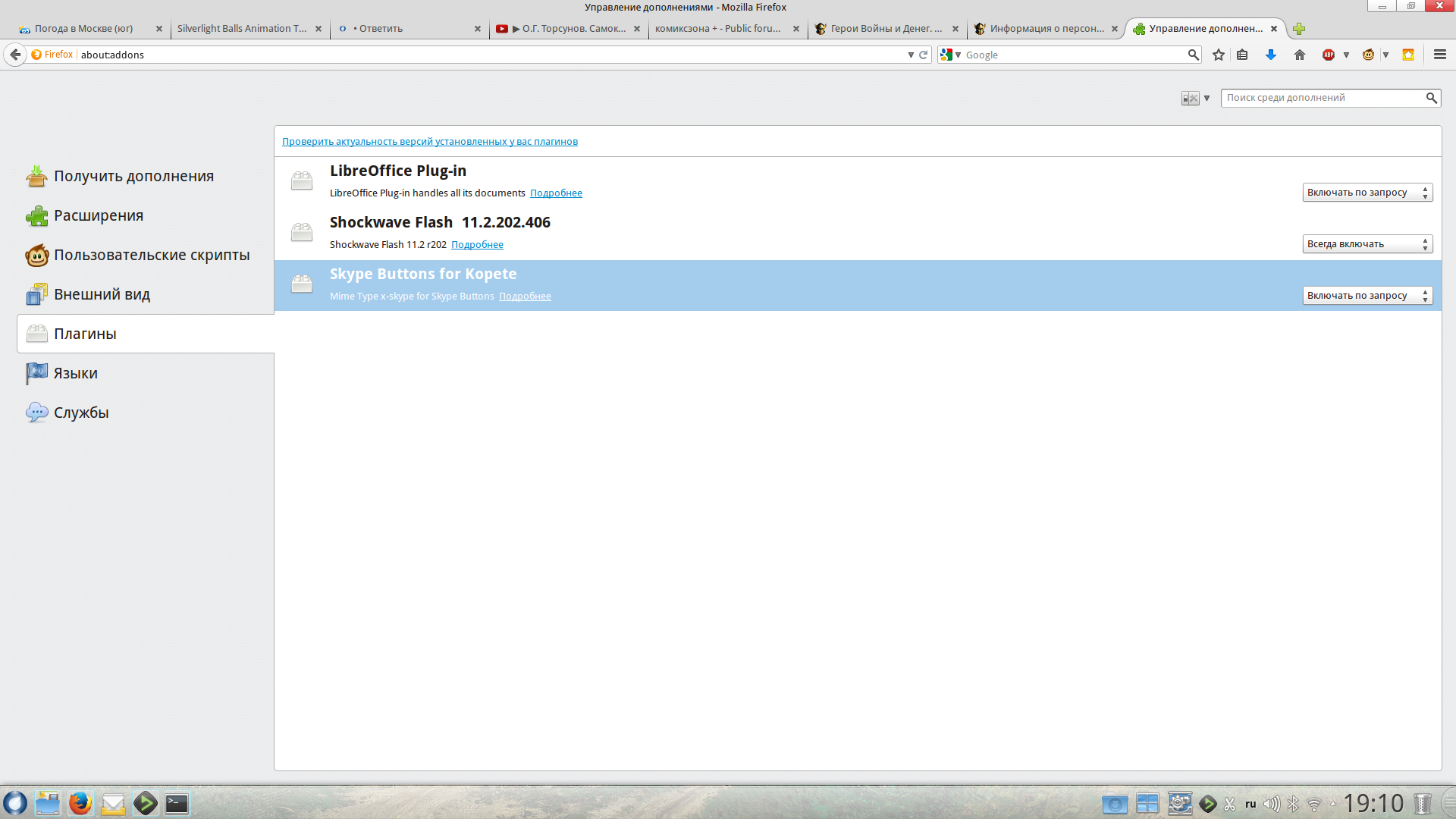Screen dimensions: 1456x819
Task: Open LibreOffice Plug-in activation dropdown
Action: (x=1367, y=193)
